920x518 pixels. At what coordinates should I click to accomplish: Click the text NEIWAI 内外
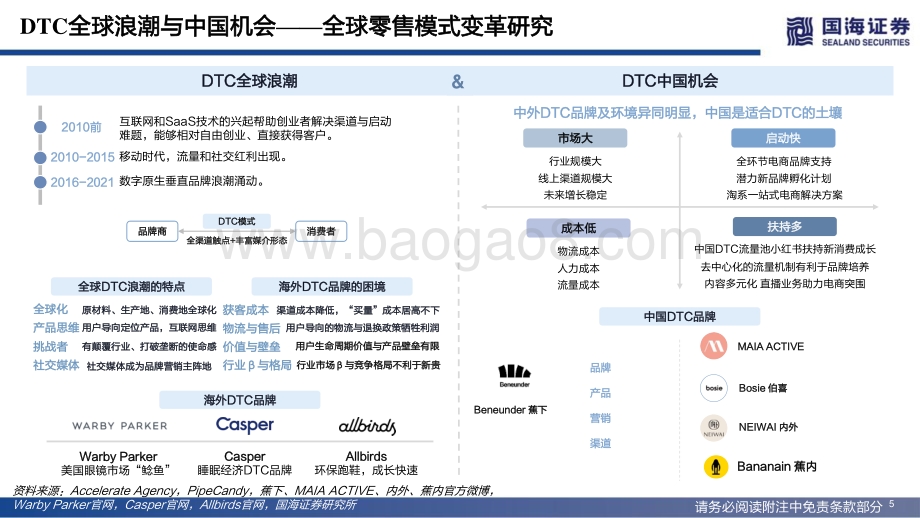pos(768,427)
